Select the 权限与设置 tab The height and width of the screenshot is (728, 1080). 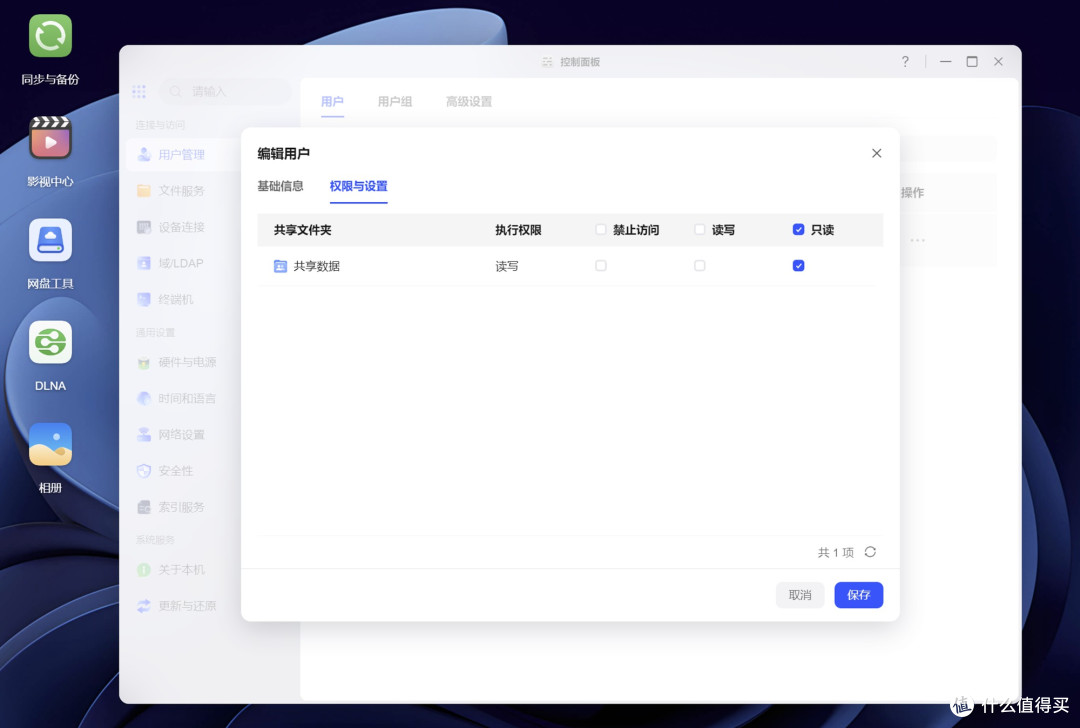pyautogui.click(x=358, y=186)
